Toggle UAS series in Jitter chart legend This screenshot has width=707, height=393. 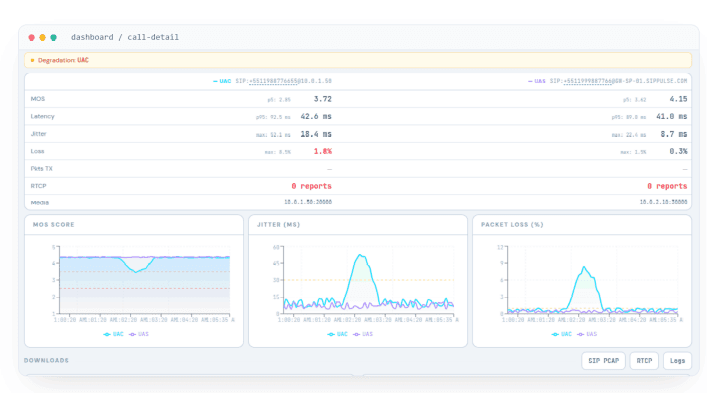coord(363,334)
